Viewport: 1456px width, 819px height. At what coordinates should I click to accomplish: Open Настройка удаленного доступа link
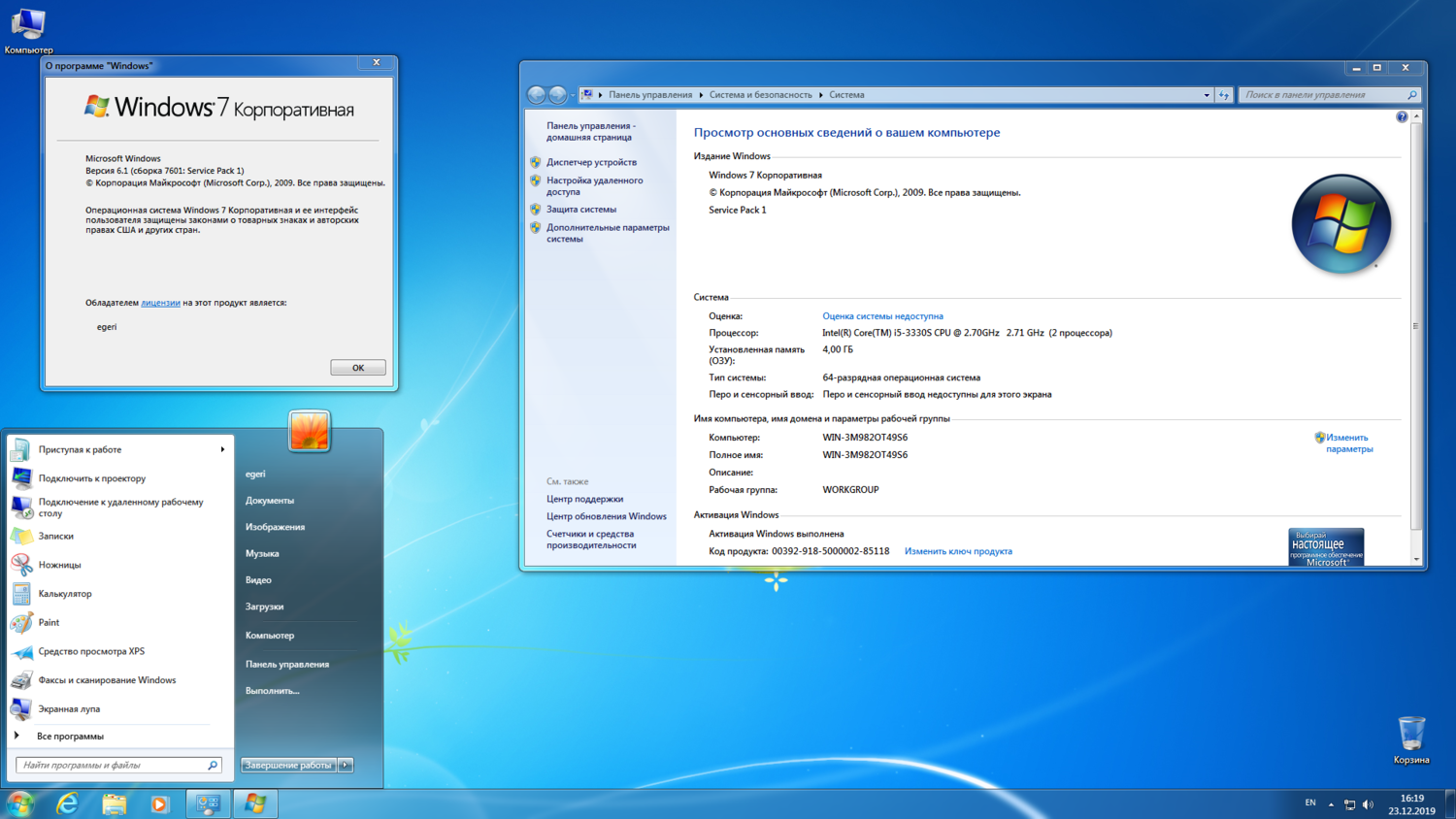click(x=594, y=186)
